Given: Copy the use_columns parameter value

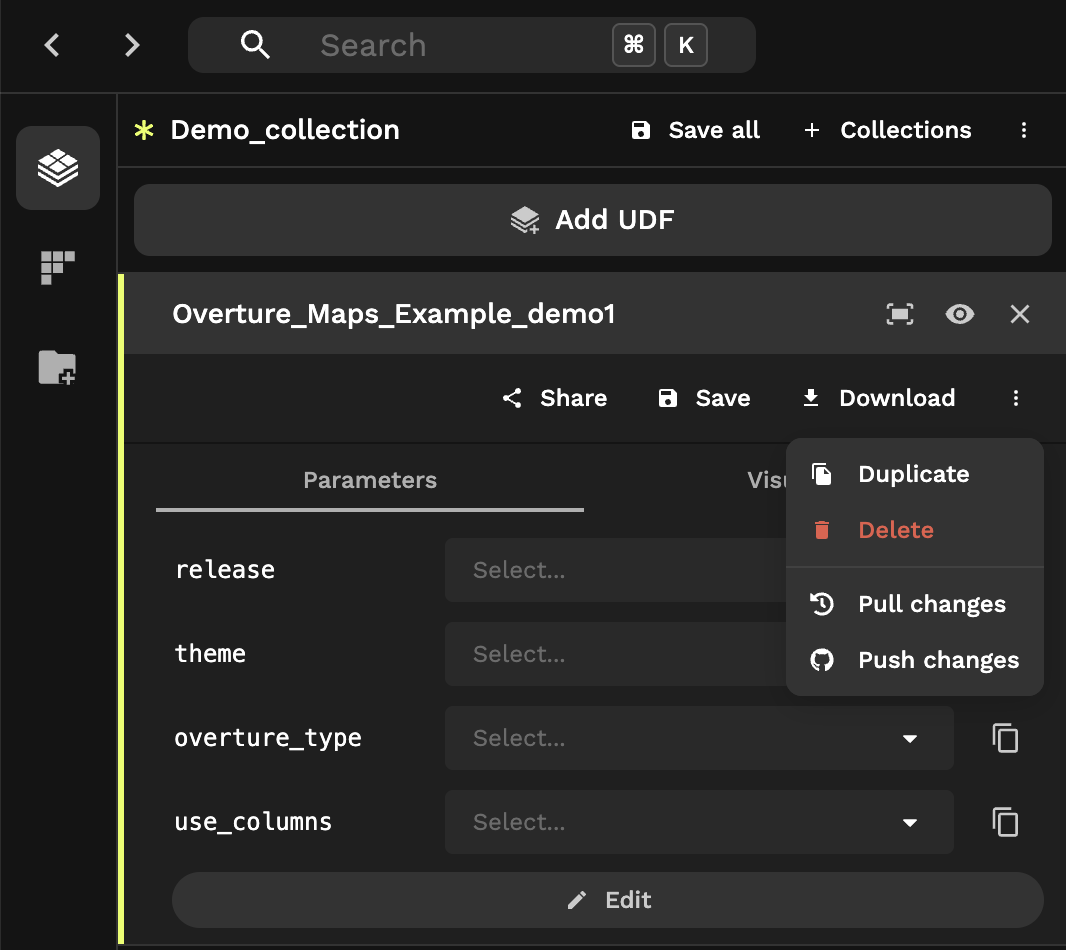Looking at the screenshot, I should point(1005,822).
